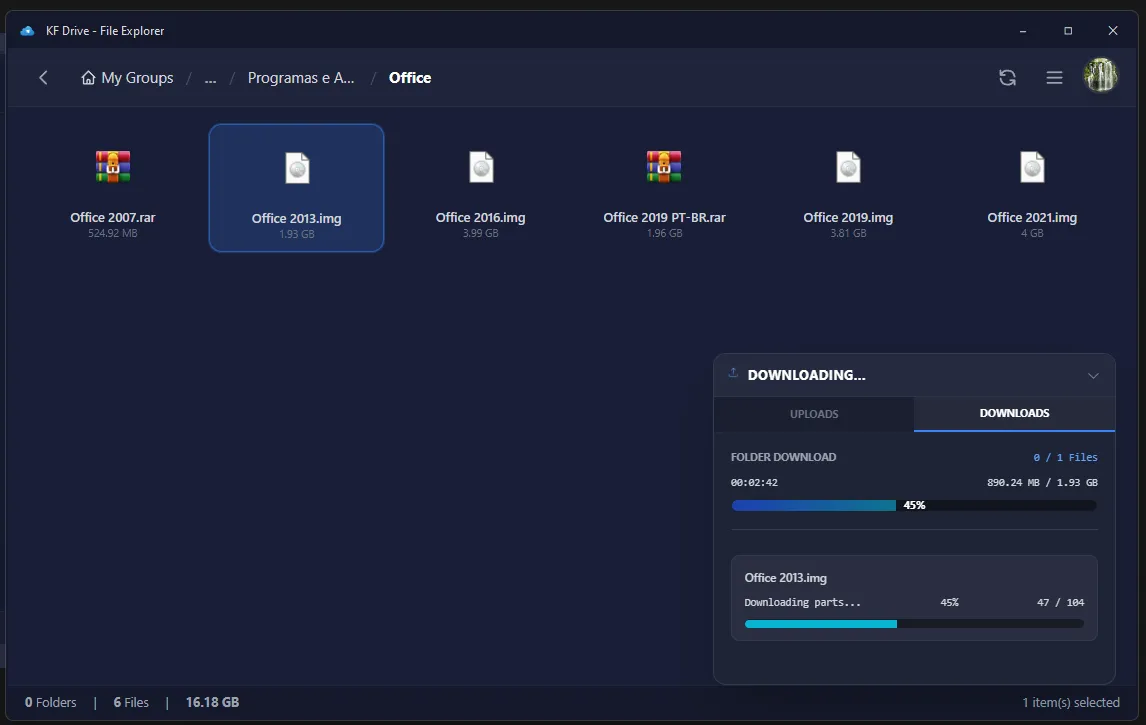Viewport: 1146px width, 725px height.
Task: Select the Office 2007.rar archive icon
Action: tap(113, 167)
